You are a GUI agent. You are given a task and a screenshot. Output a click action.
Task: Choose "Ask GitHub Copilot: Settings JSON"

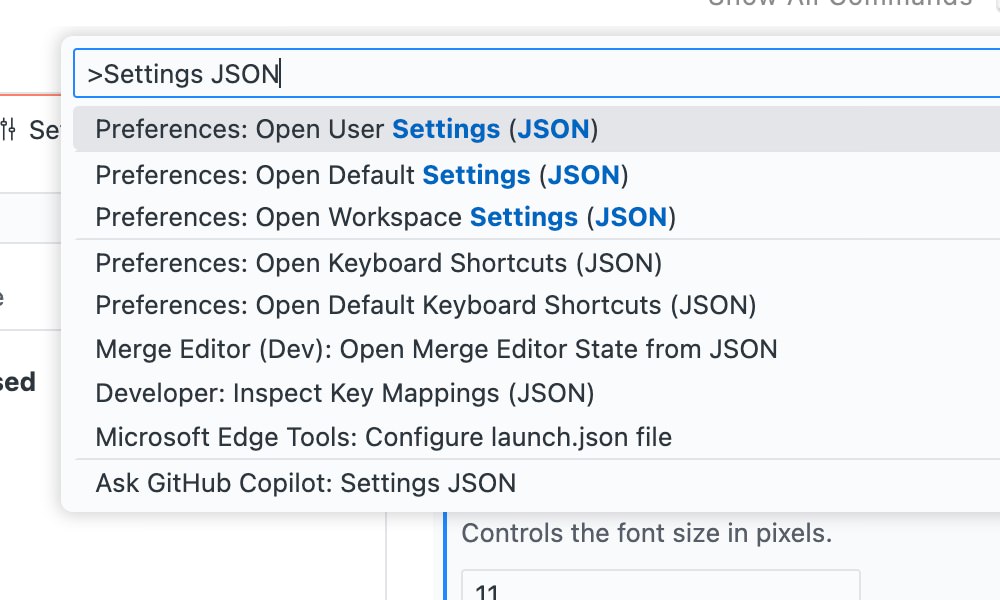[x=305, y=483]
